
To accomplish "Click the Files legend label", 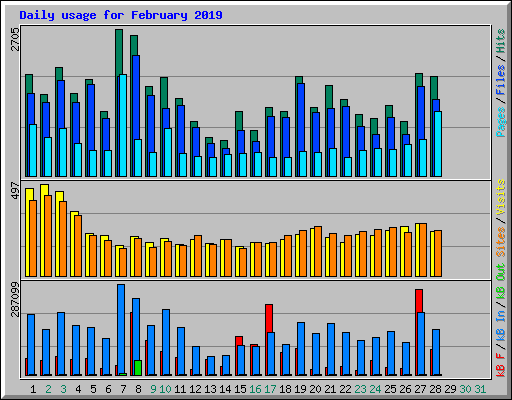I will [x=501, y=80].
